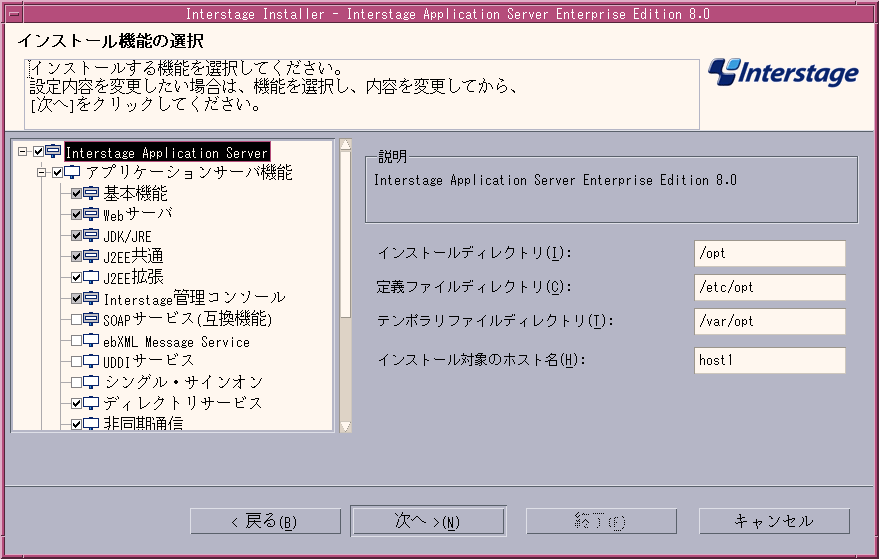
Task: Click monitor icon beside シングル・サインオン
Action: coord(91,382)
